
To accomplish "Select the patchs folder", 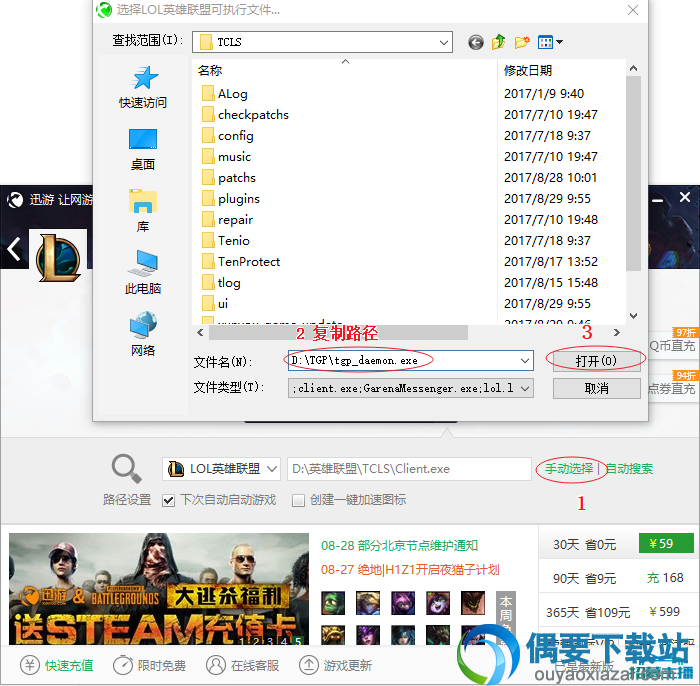I will 229,178.
